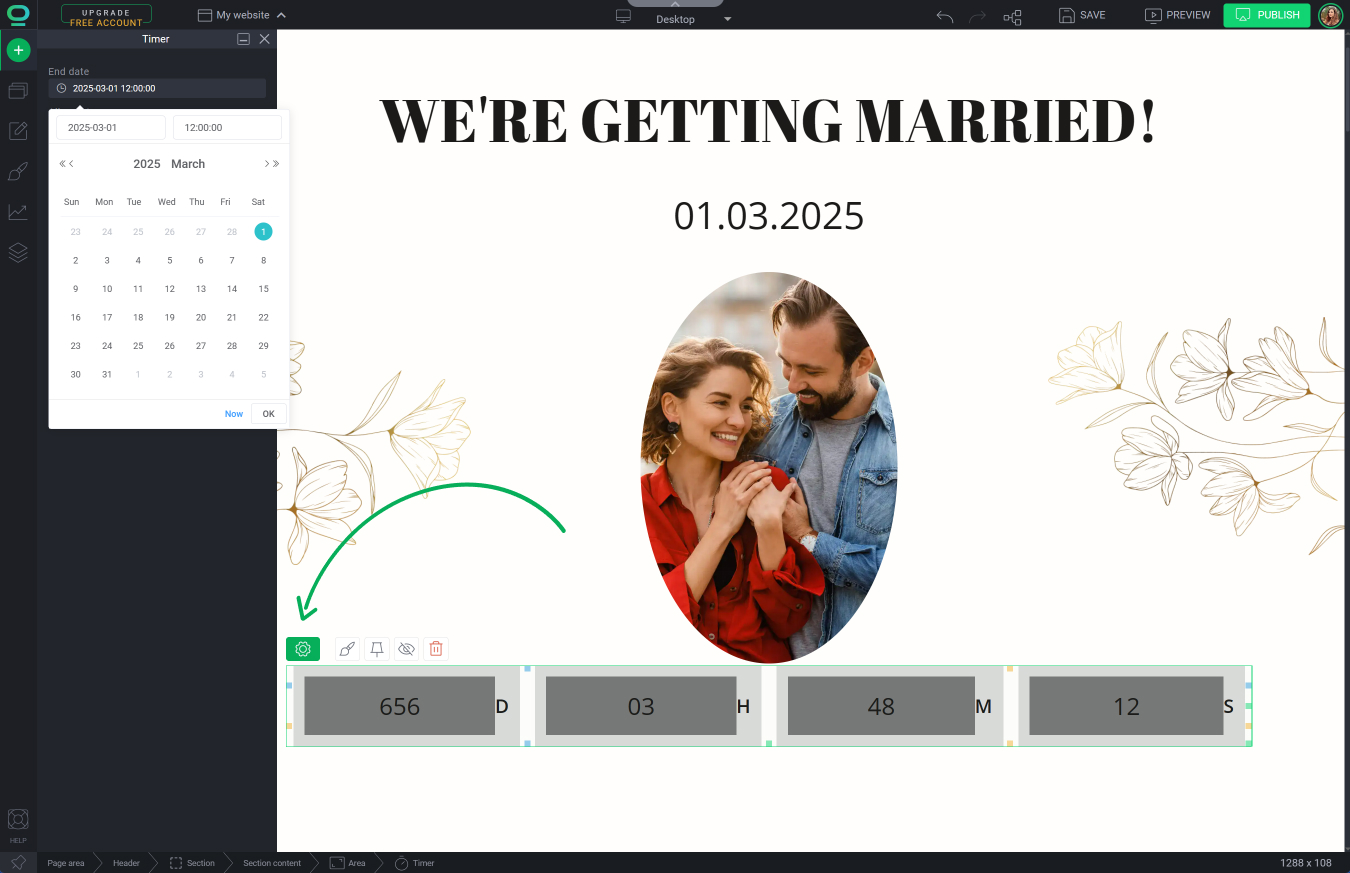
Task: Redo the last action
Action: [978, 16]
